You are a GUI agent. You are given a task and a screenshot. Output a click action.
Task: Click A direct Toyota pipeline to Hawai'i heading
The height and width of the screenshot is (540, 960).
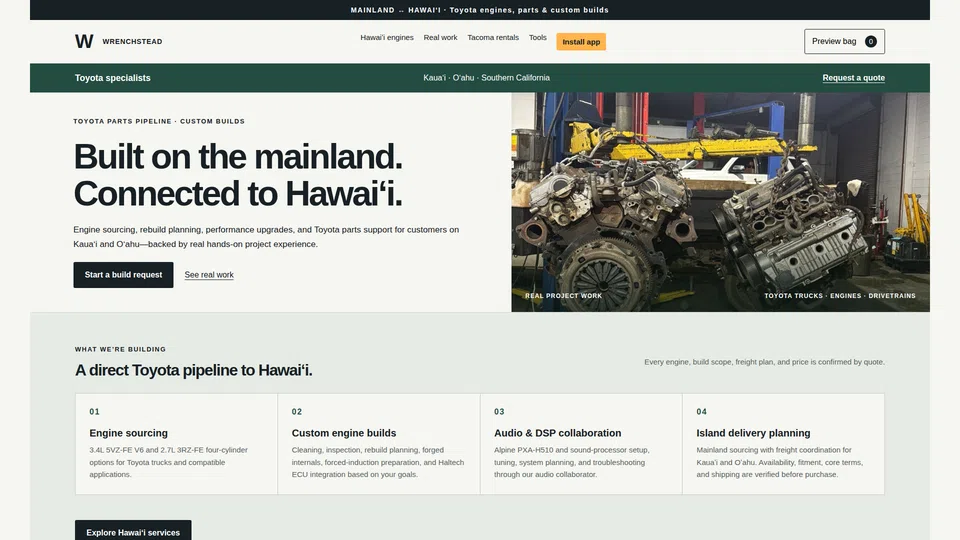click(193, 370)
